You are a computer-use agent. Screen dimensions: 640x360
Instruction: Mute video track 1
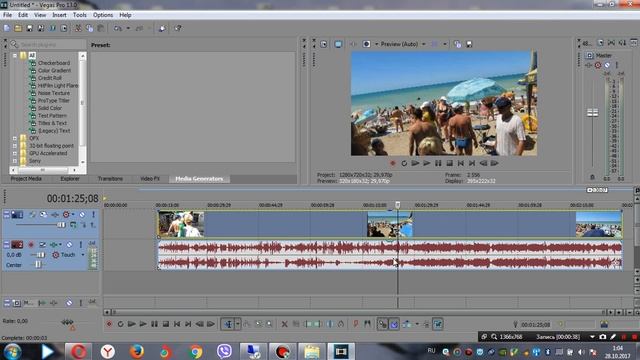tap(82, 214)
